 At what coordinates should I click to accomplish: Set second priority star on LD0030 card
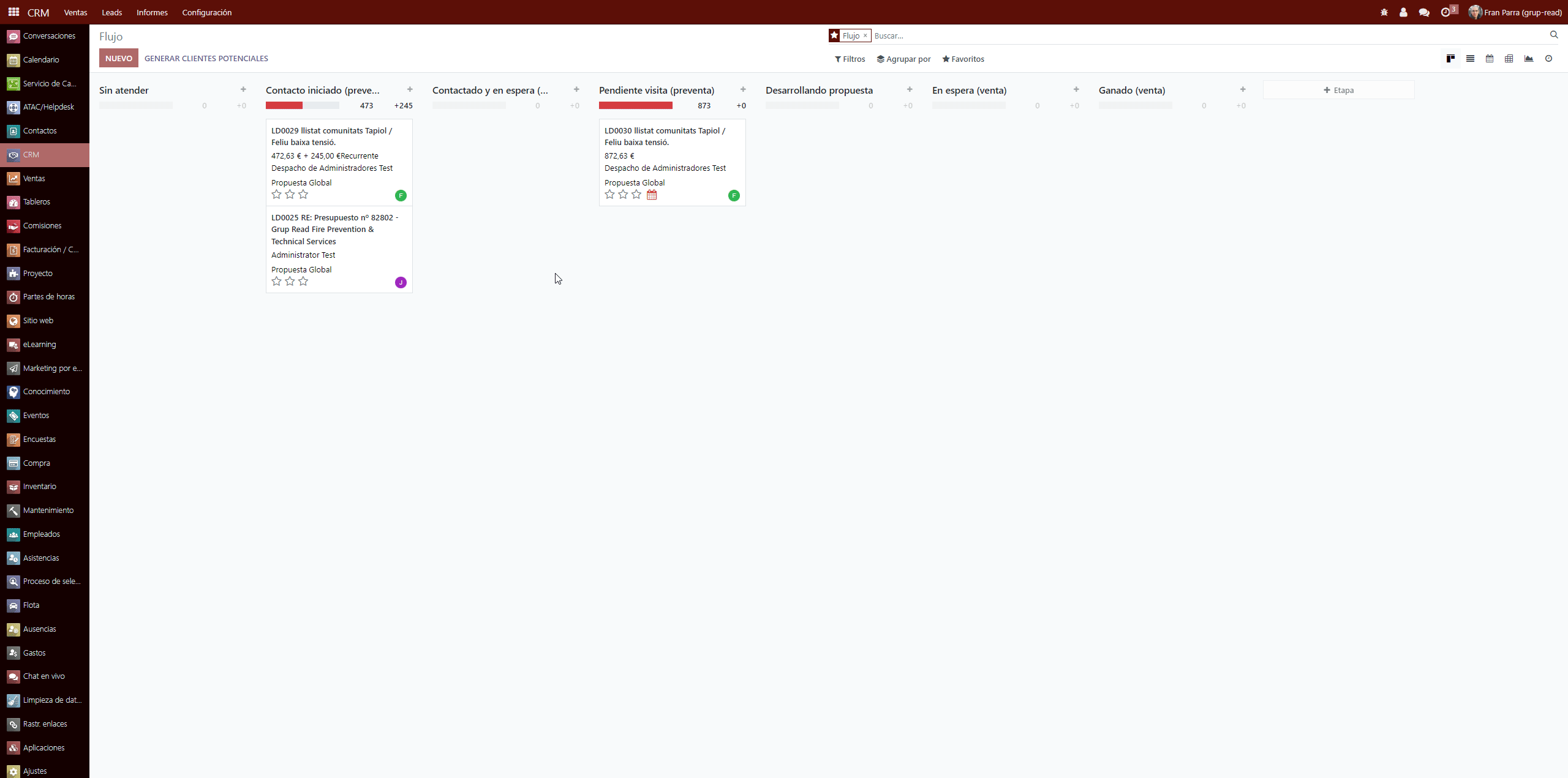tap(623, 195)
